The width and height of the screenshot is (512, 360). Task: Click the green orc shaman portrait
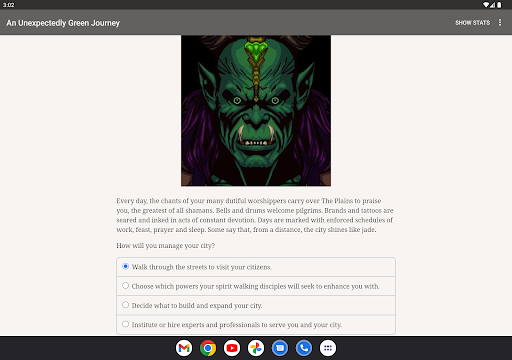pos(256,111)
